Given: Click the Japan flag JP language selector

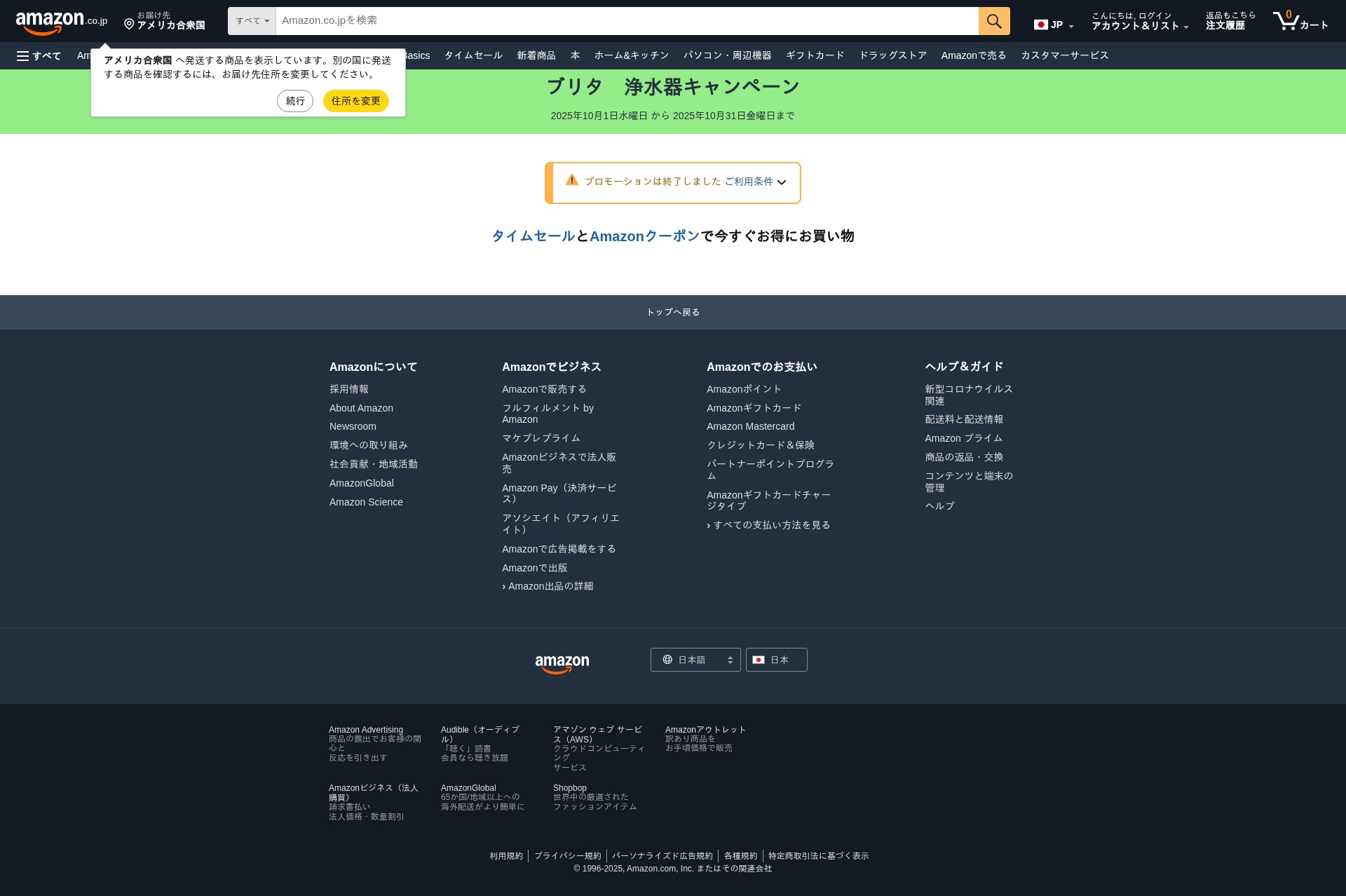Looking at the screenshot, I should [1054, 25].
